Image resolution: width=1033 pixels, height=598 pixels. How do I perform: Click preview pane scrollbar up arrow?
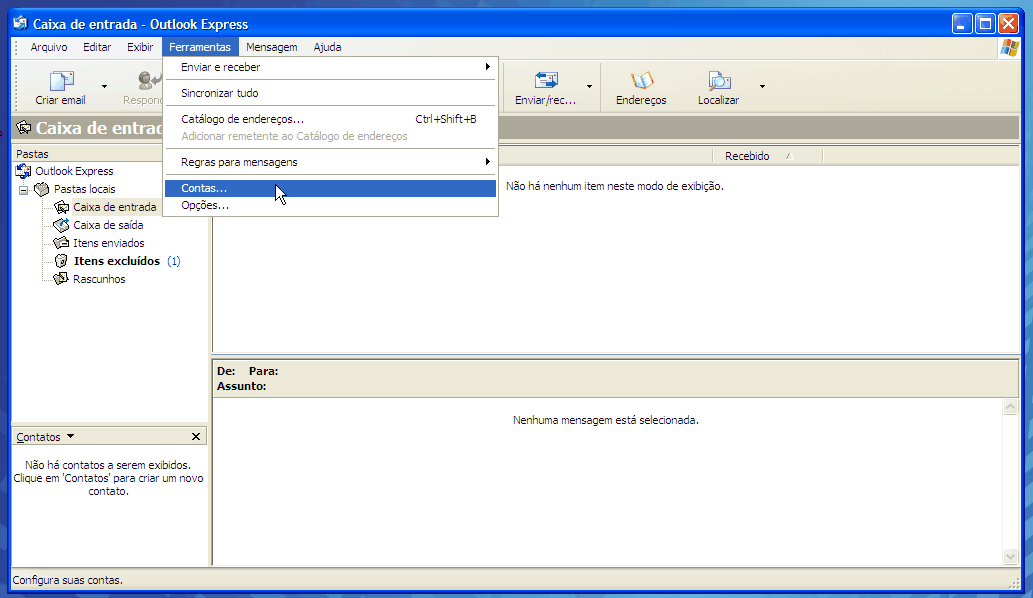coord(1011,407)
